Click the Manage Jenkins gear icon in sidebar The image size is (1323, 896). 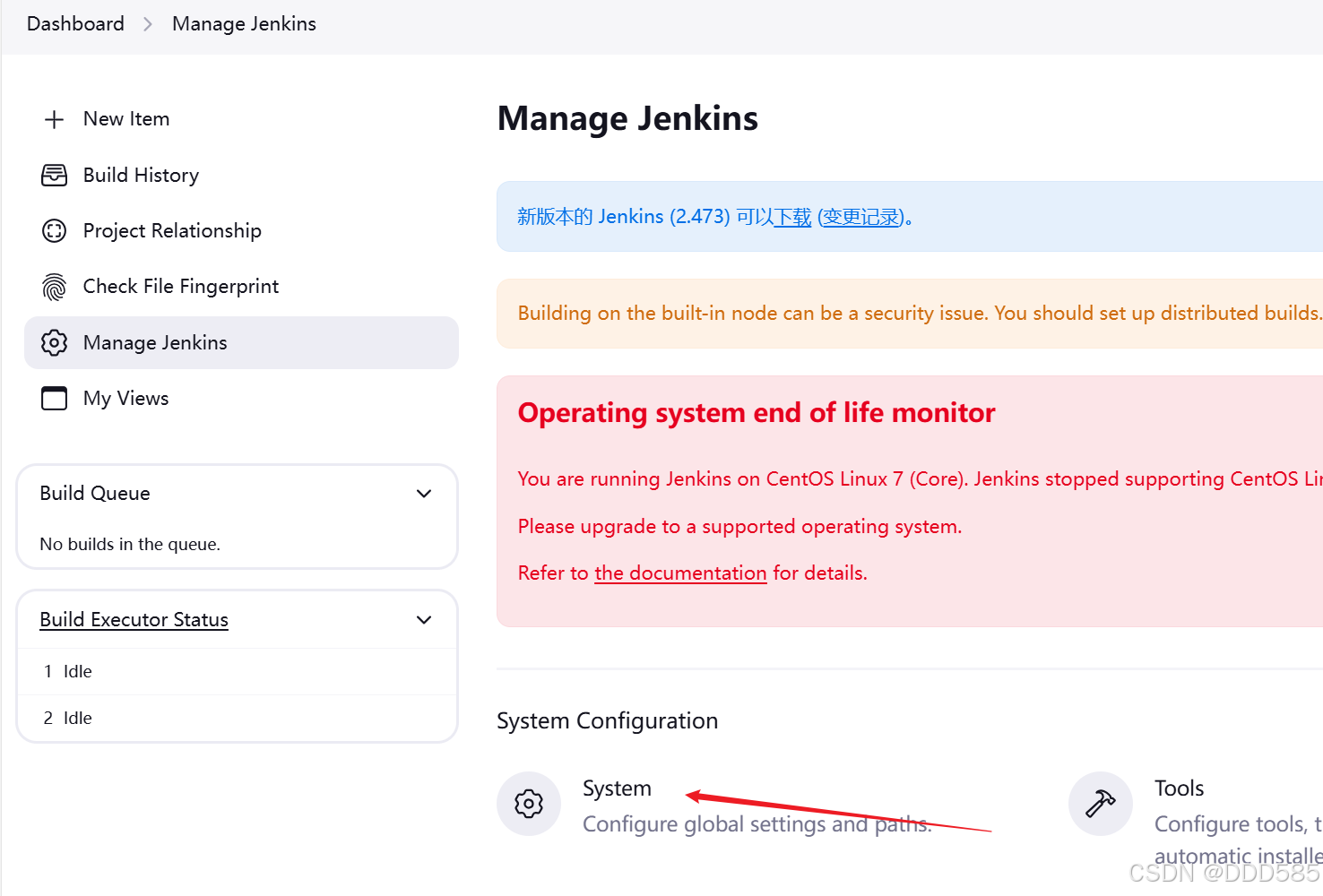pyautogui.click(x=54, y=342)
